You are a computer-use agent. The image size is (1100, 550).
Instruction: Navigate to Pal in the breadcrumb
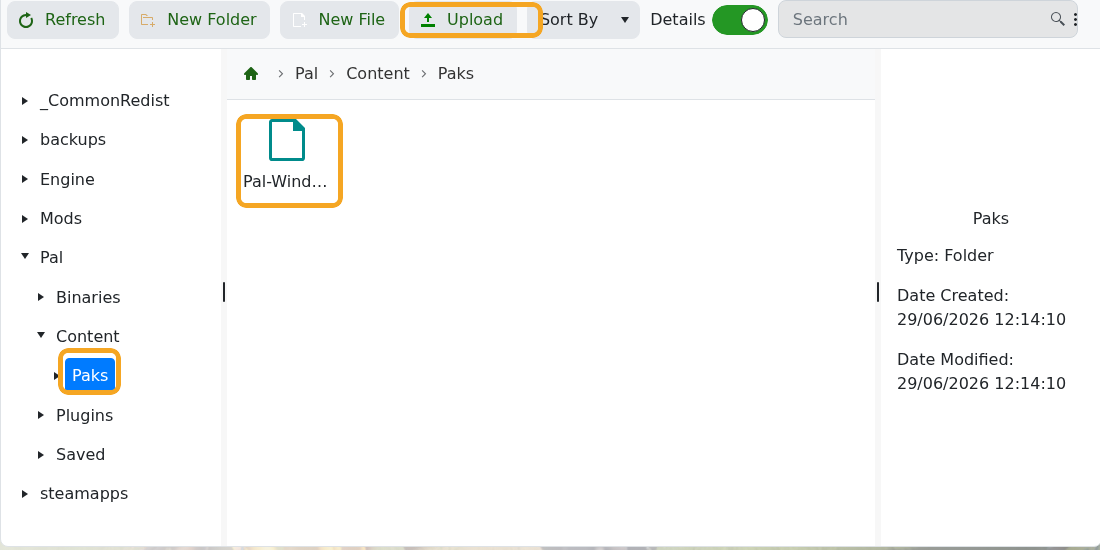307,74
